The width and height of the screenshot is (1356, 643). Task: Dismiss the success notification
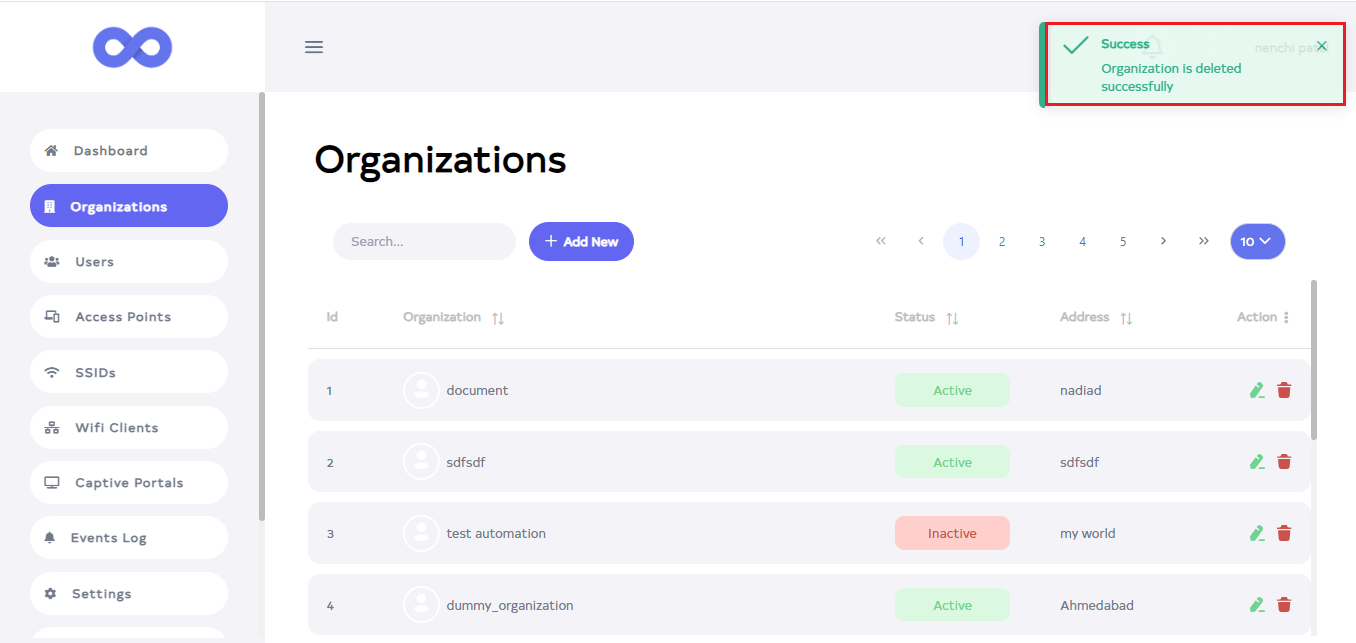point(1322,46)
